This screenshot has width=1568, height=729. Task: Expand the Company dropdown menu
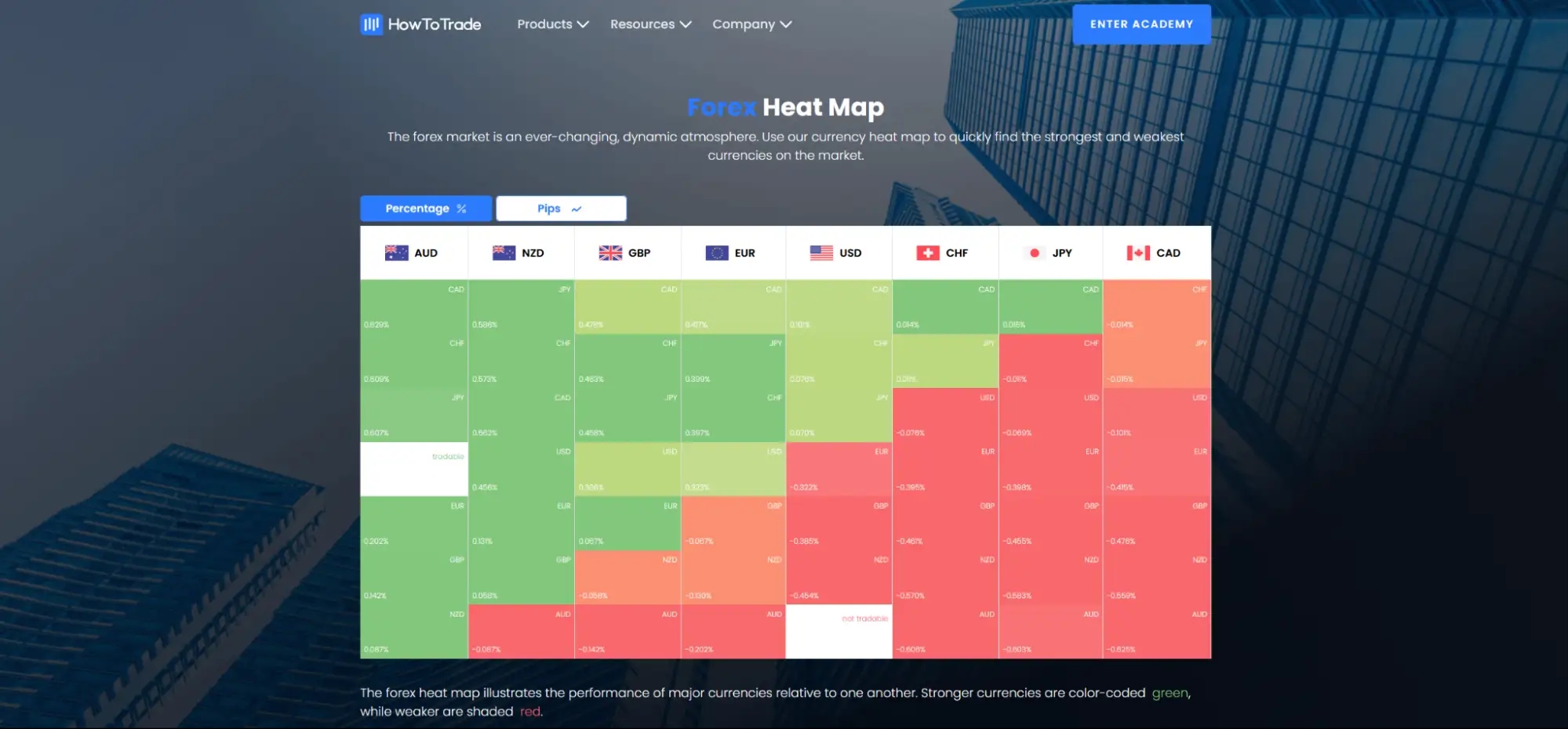[752, 24]
